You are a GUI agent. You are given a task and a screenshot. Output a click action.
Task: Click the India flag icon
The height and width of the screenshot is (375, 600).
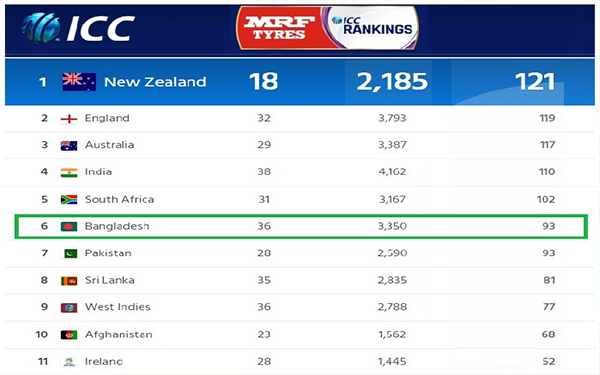pos(69,173)
